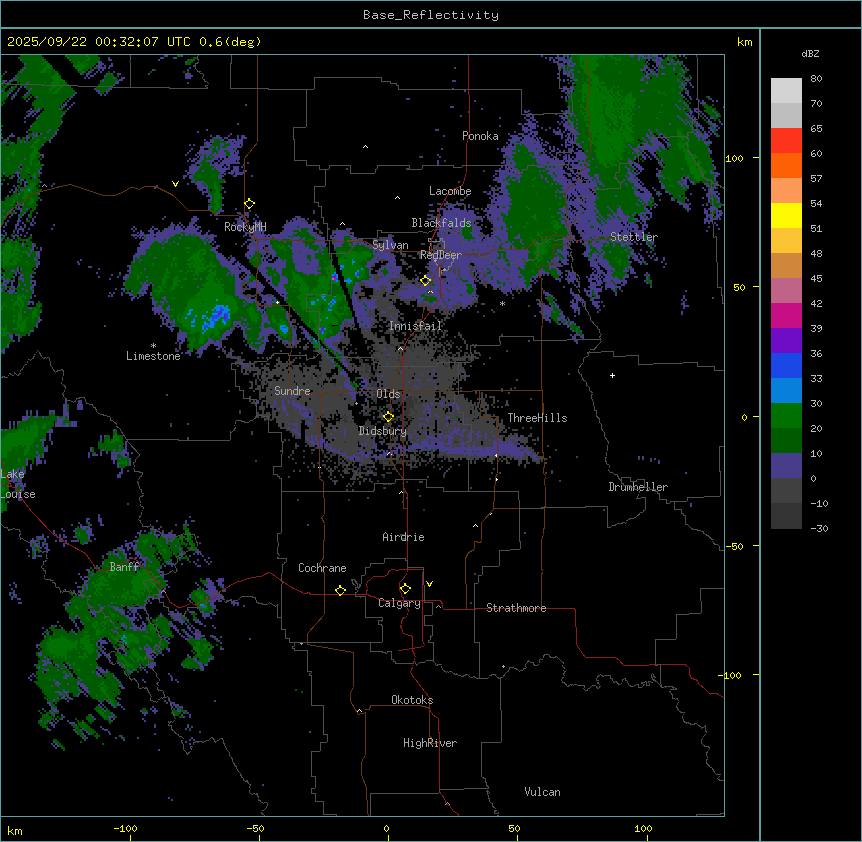Pick the yellow diamond marker under Cochrane
This screenshot has height=842, width=862.
point(340,591)
